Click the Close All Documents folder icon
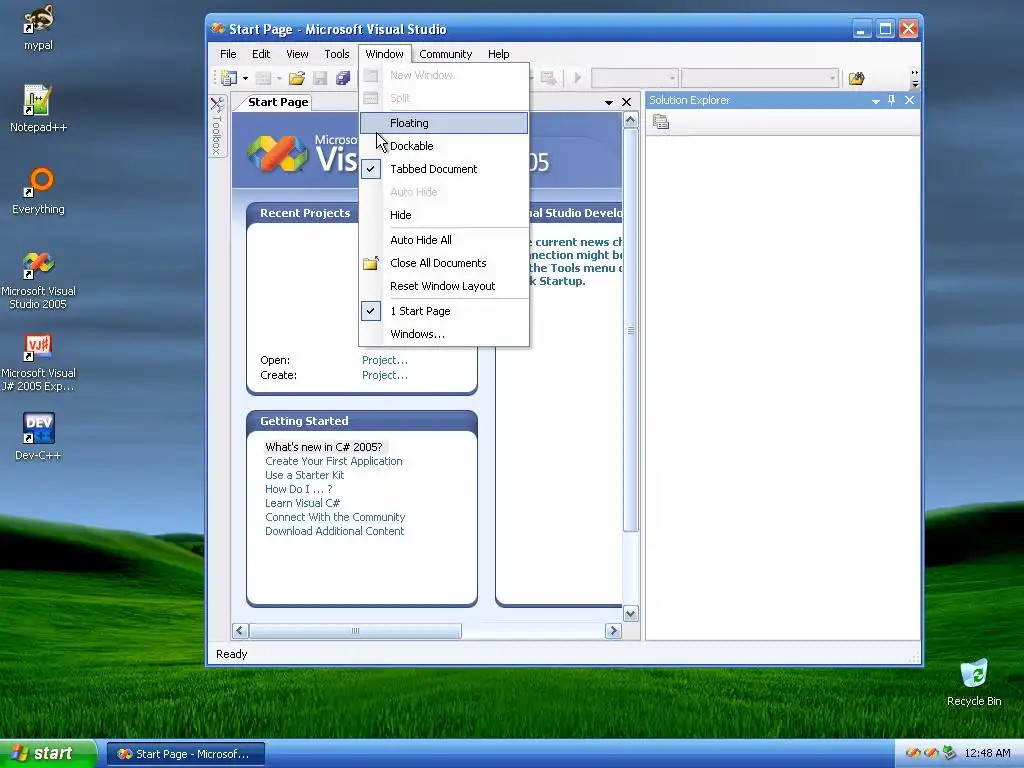 tap(371, 263)
